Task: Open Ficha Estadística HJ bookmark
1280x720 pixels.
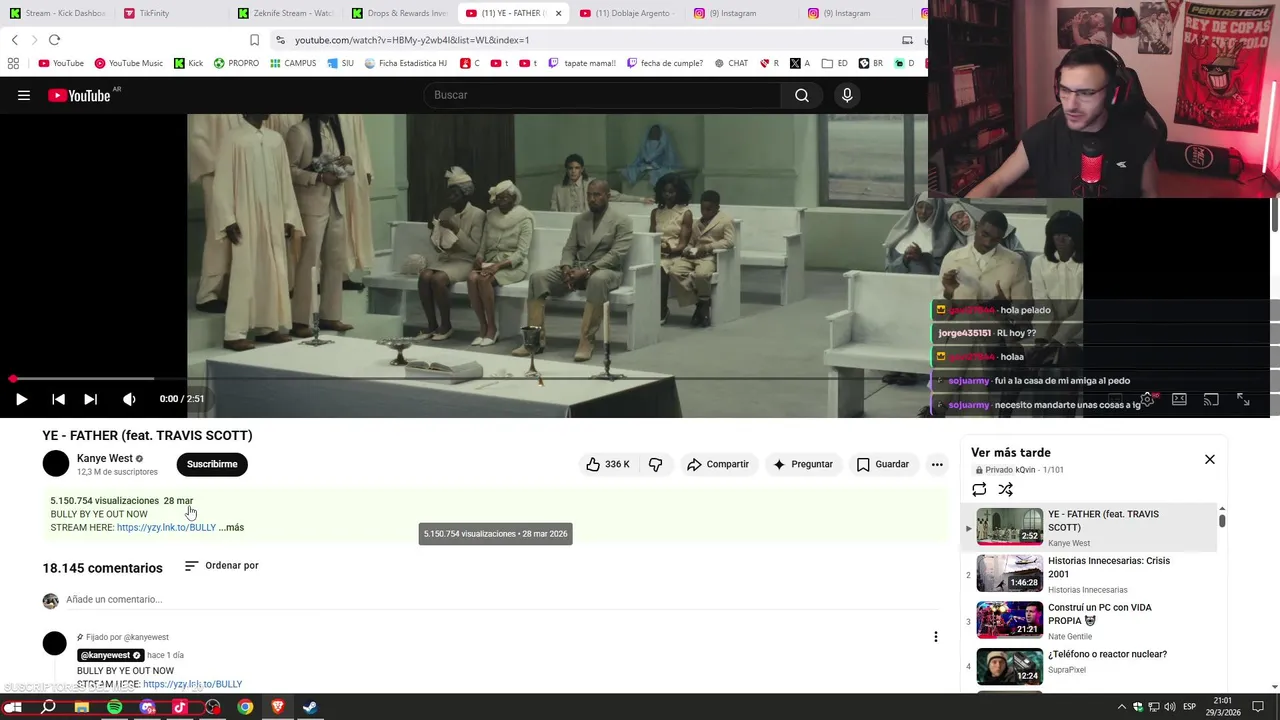Action: (405, 63)
